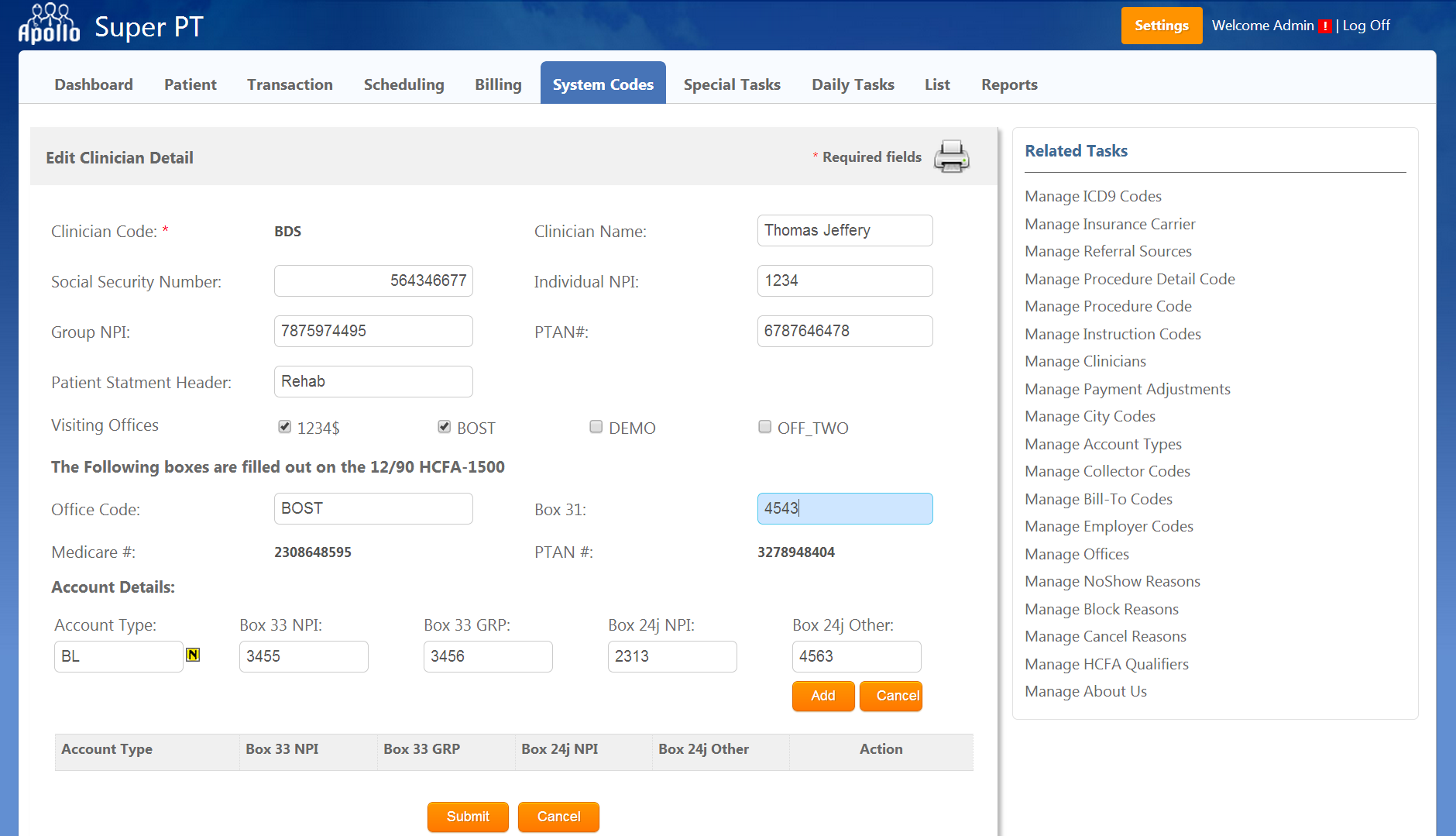Check the OFF_TWO visiting office checkbox

765,427
